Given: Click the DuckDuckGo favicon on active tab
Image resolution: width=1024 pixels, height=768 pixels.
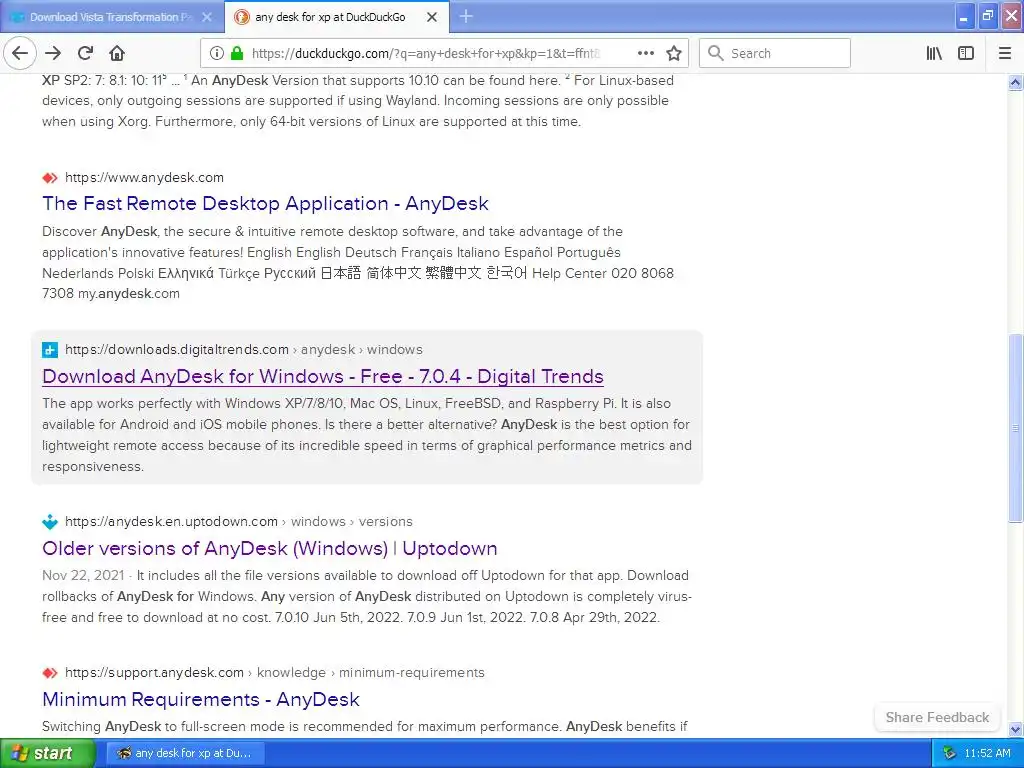Looking at the screenshot, I should (x=242, y=17).
